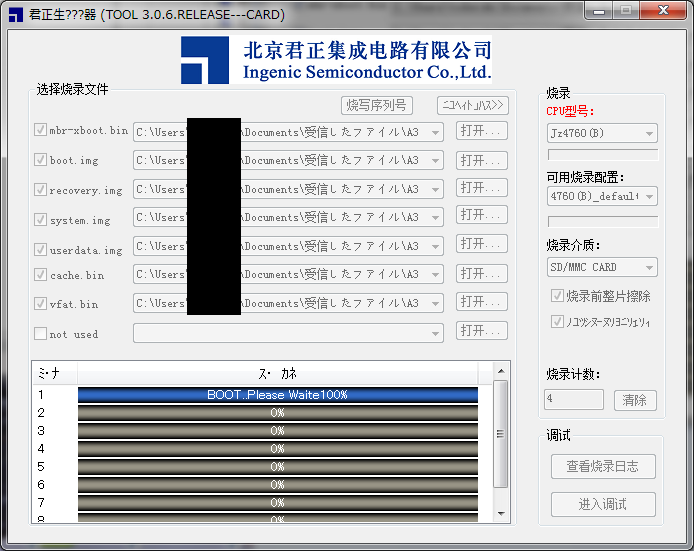Expand the vfat.bin path dropdown
This screenshot has height=551, width=694.
point(436,303)
